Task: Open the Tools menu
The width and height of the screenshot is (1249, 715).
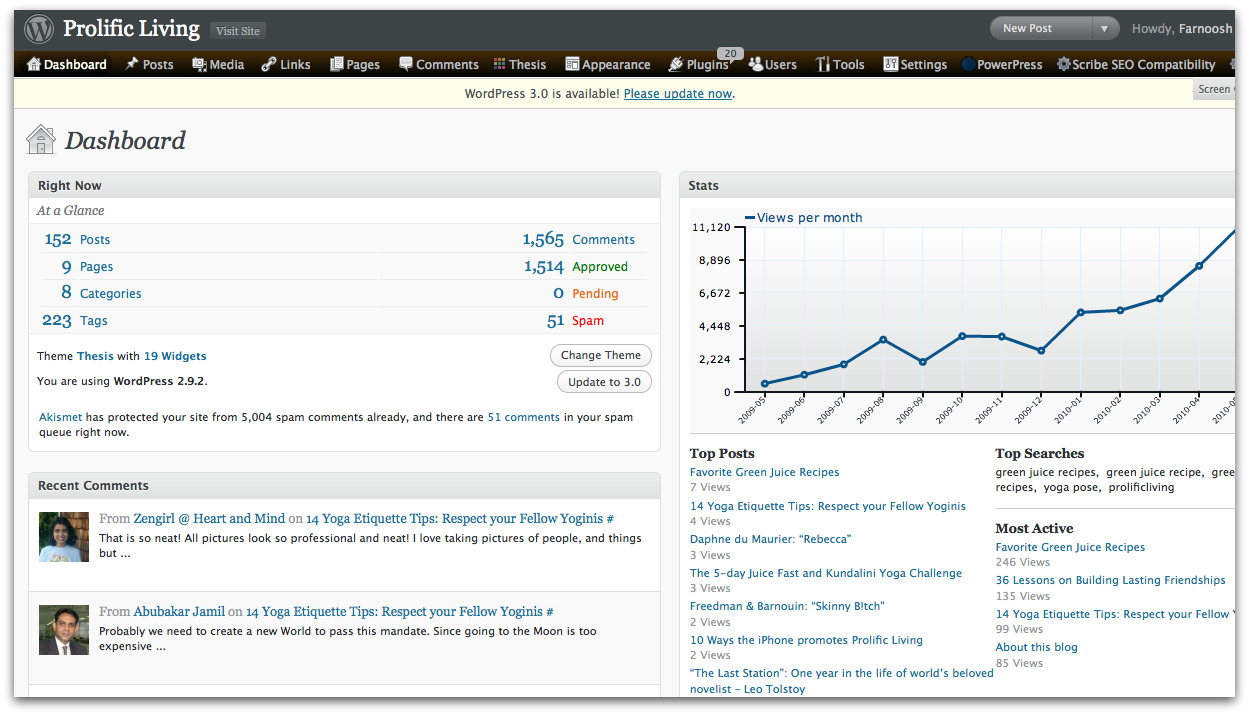Action: point(849,64)
